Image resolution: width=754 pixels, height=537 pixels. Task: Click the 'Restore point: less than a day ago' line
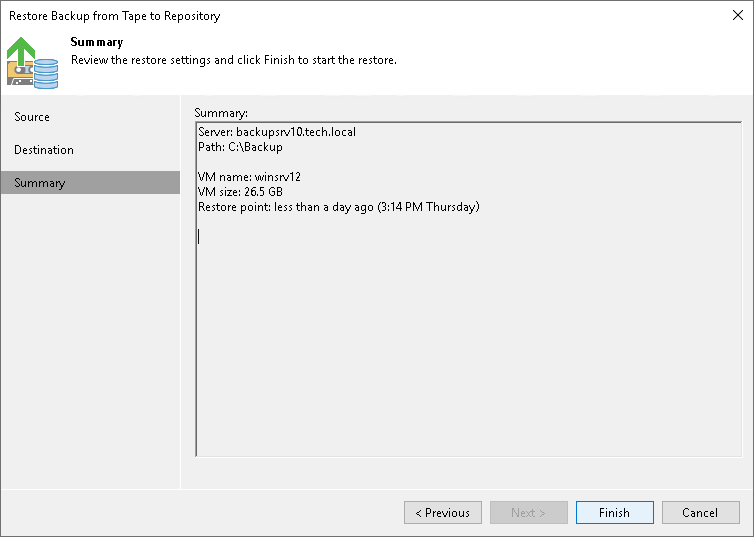[x=339, y=207]
